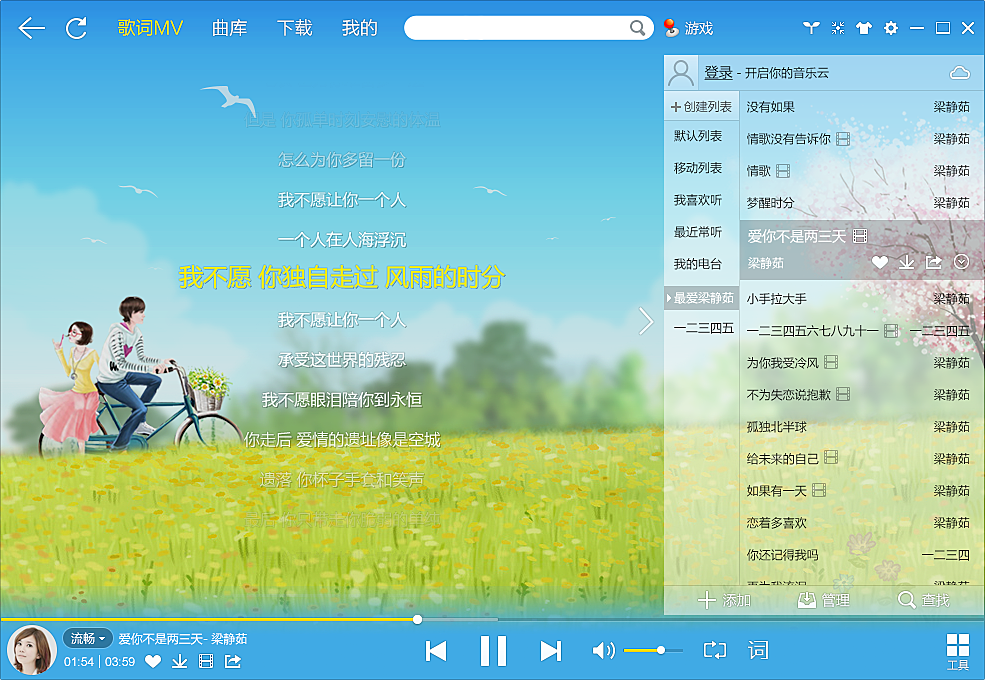Collapse the 最爱梁静茹 list triangle

pyautogui.click(x=668, y=298)
